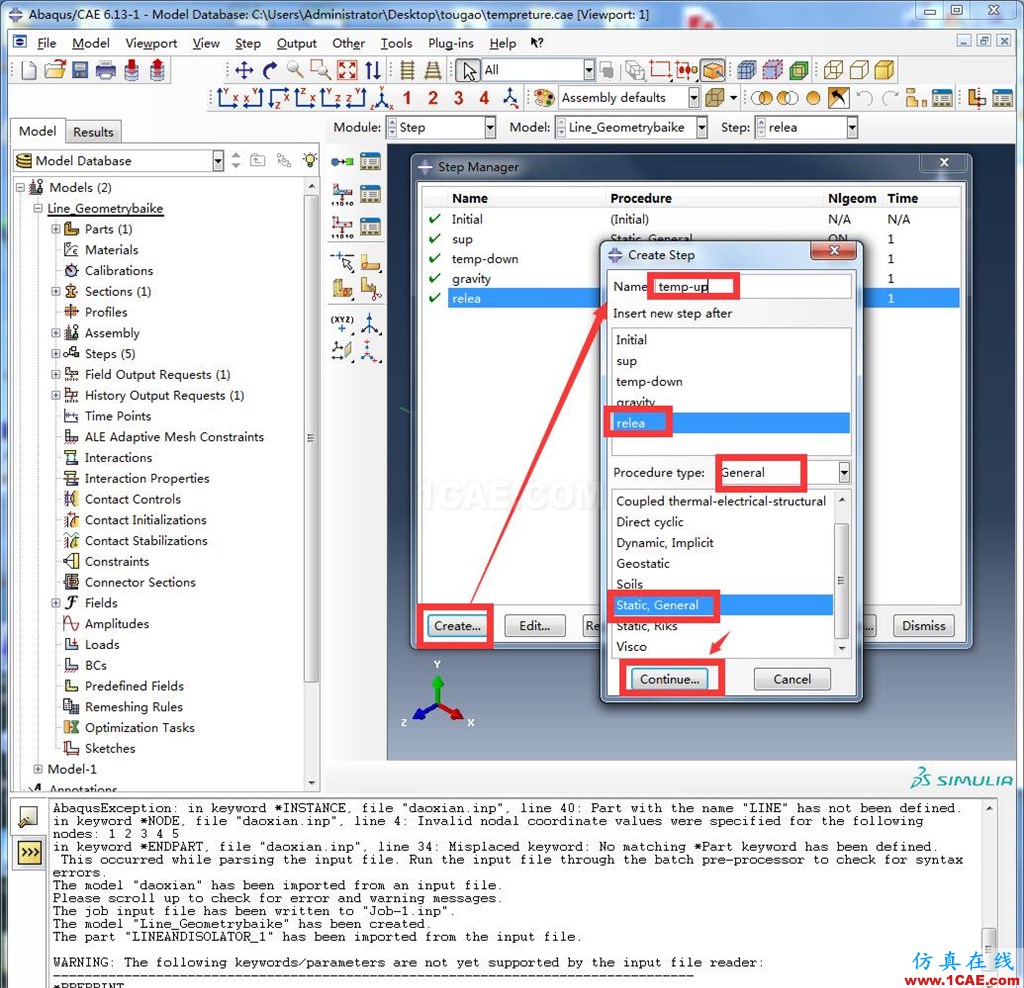Select Direct cyclic procedure
Viewport: 1024px width, 988px height.
pos(650,522)
